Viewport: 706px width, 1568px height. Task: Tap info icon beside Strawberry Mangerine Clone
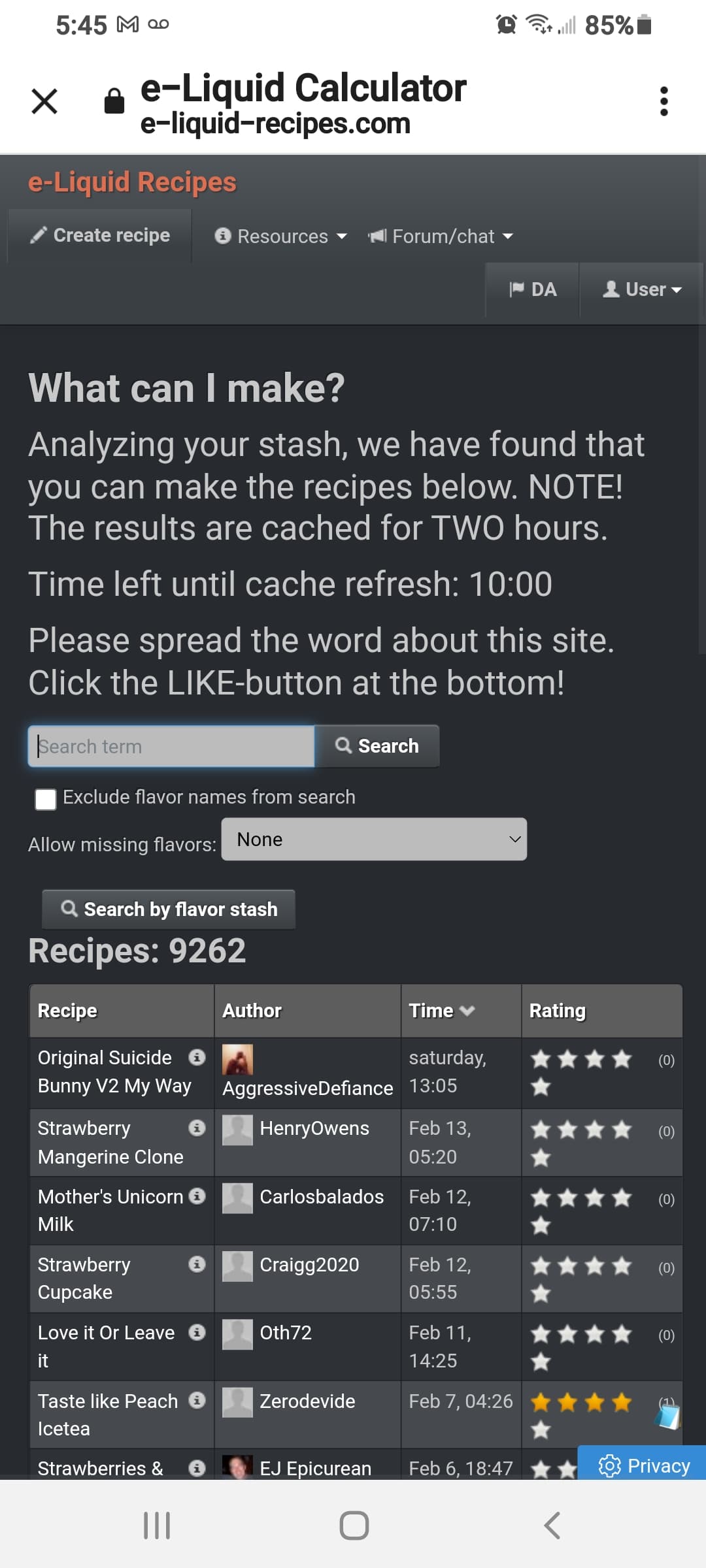click(x=197, y=1128)
